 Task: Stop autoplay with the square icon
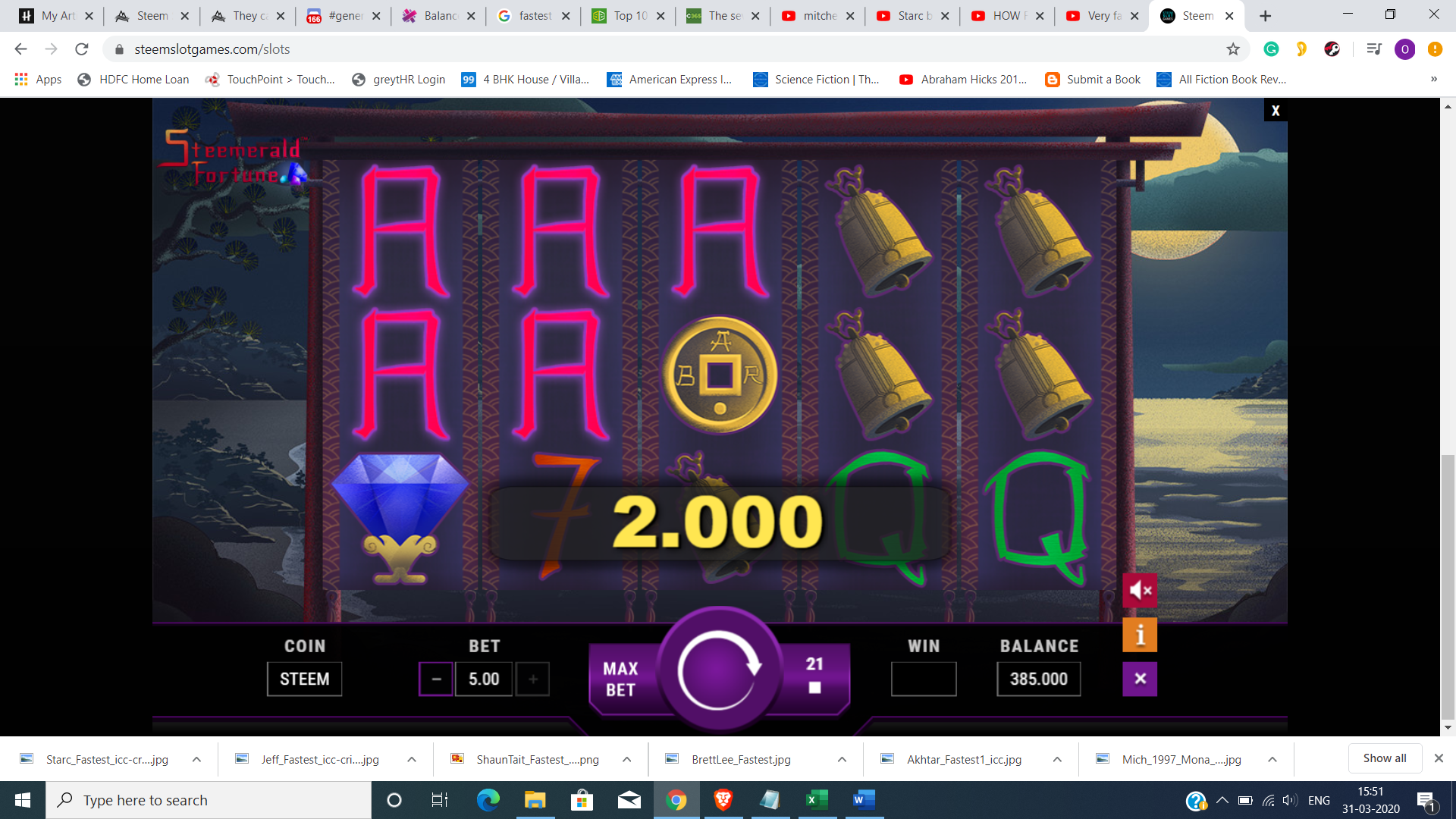(x=814, y=688)
